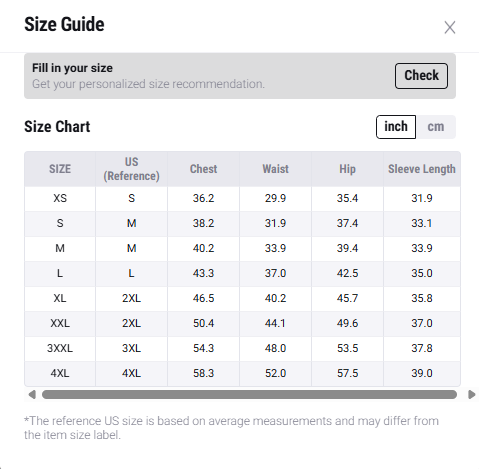Click the 3XXL size row label
479x469 pixels.
(x=60, y=348)
